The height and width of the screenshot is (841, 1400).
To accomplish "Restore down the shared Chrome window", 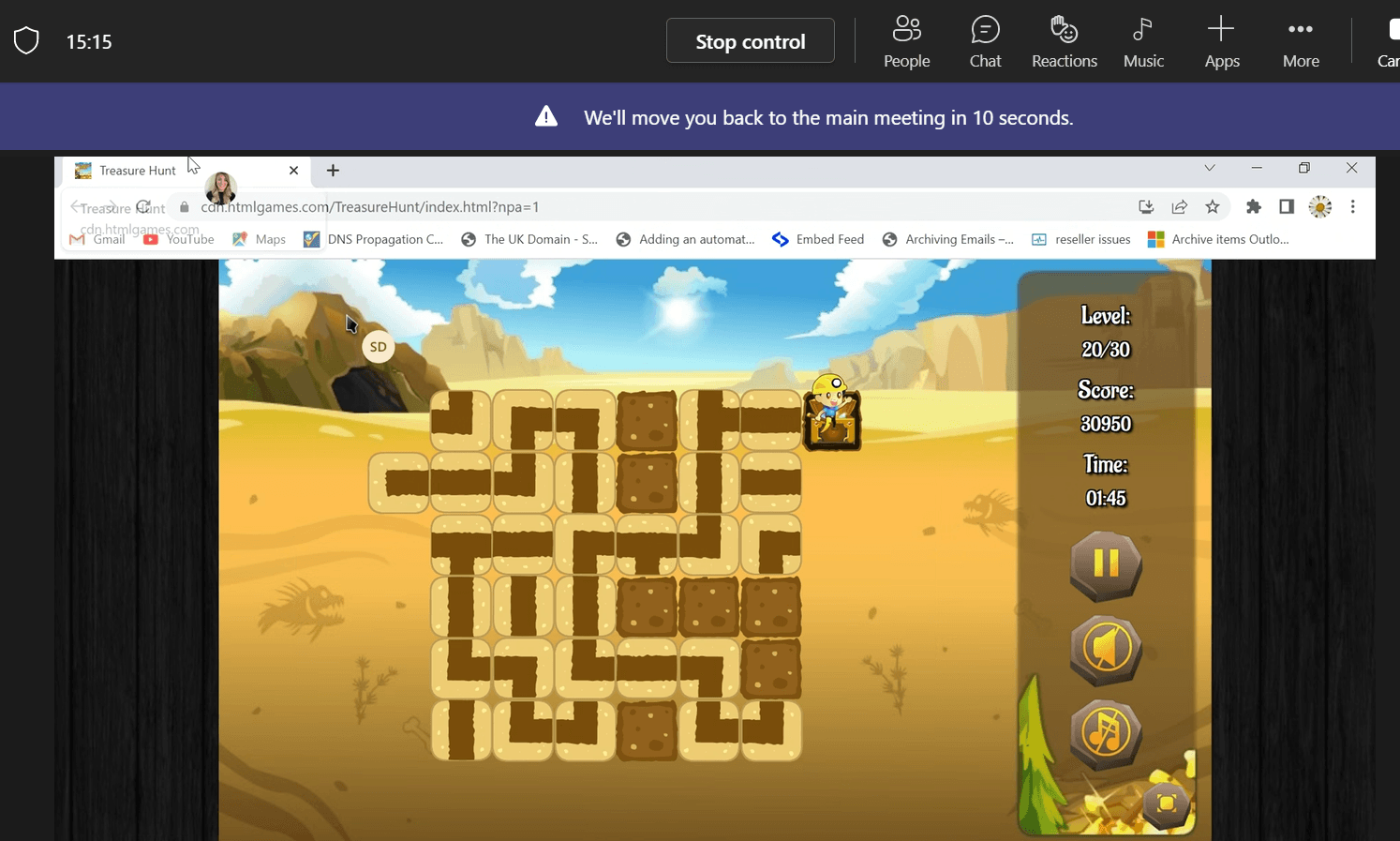I will coord(1303,168).
